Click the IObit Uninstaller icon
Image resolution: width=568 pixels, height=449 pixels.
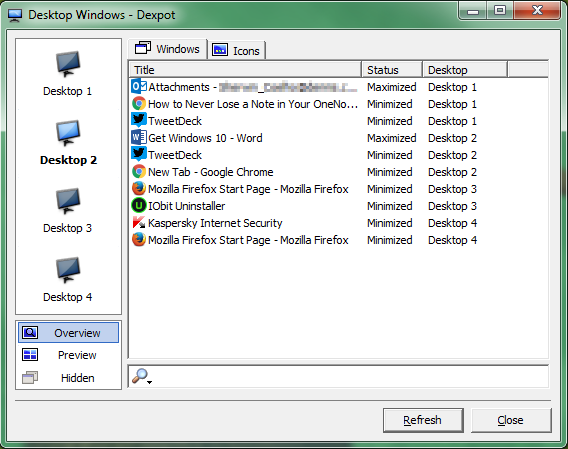(x=139, y=205)
